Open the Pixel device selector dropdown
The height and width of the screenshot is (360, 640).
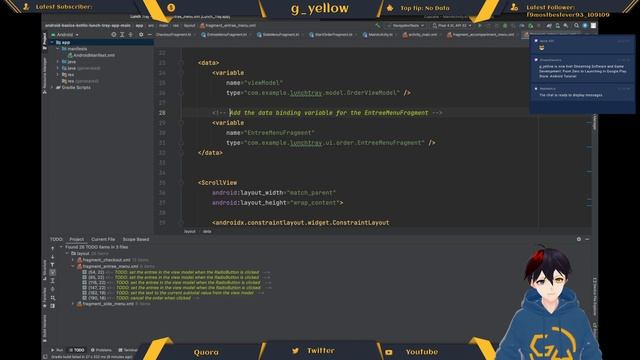[x=452, y=25]
